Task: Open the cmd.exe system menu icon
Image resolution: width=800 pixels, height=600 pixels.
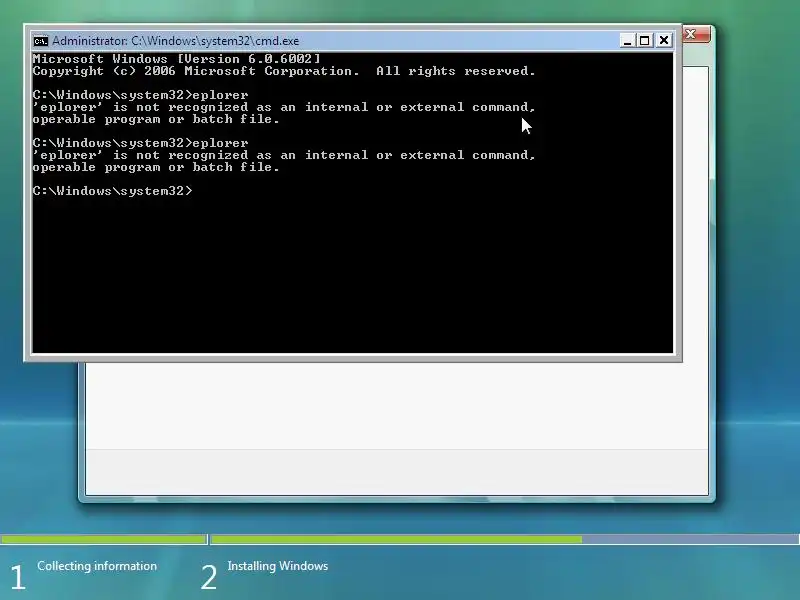Action: coord(41,41)
